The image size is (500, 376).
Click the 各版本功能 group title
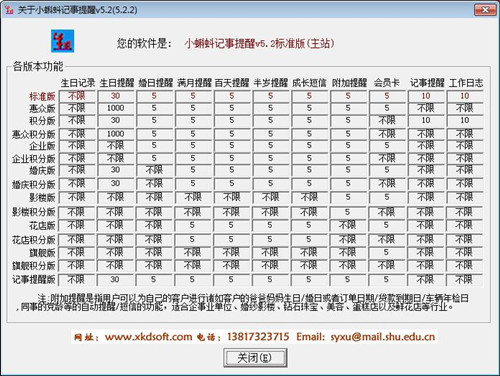pyautogui.click(x=38, y=66)
